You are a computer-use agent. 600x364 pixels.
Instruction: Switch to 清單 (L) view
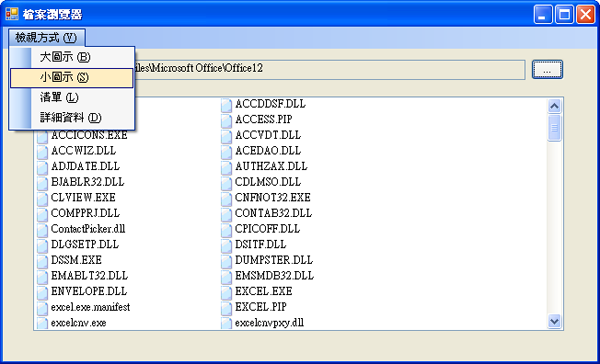[x=72, y=98]
